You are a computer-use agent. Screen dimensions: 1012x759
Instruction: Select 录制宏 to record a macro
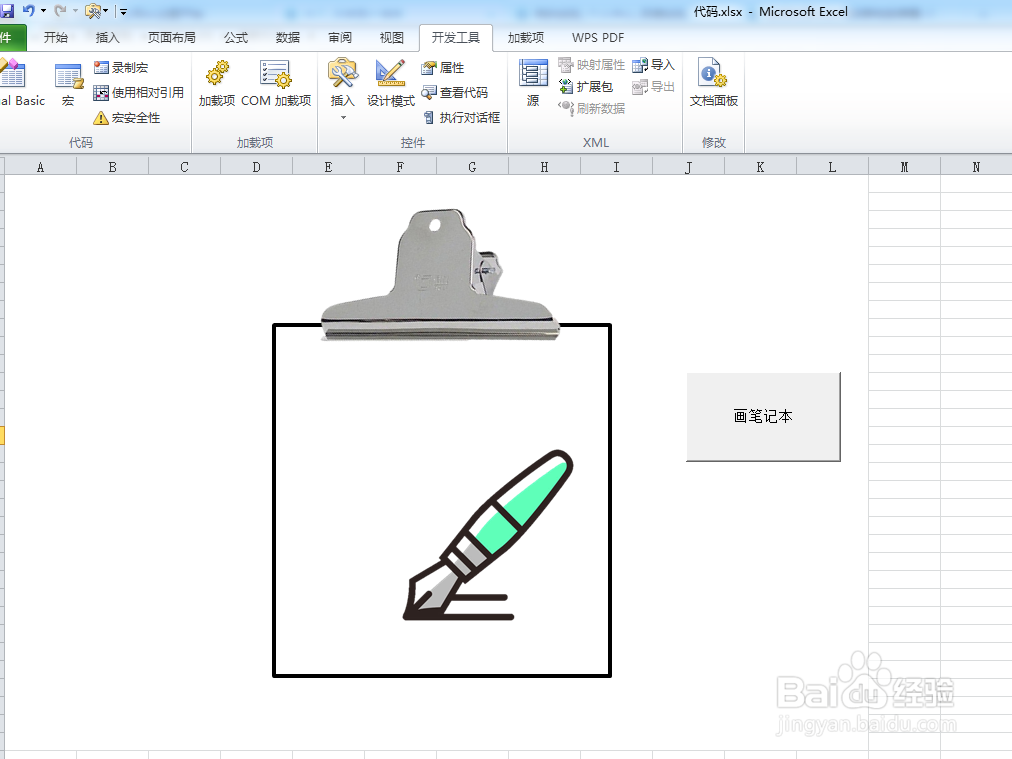[122, 67]
